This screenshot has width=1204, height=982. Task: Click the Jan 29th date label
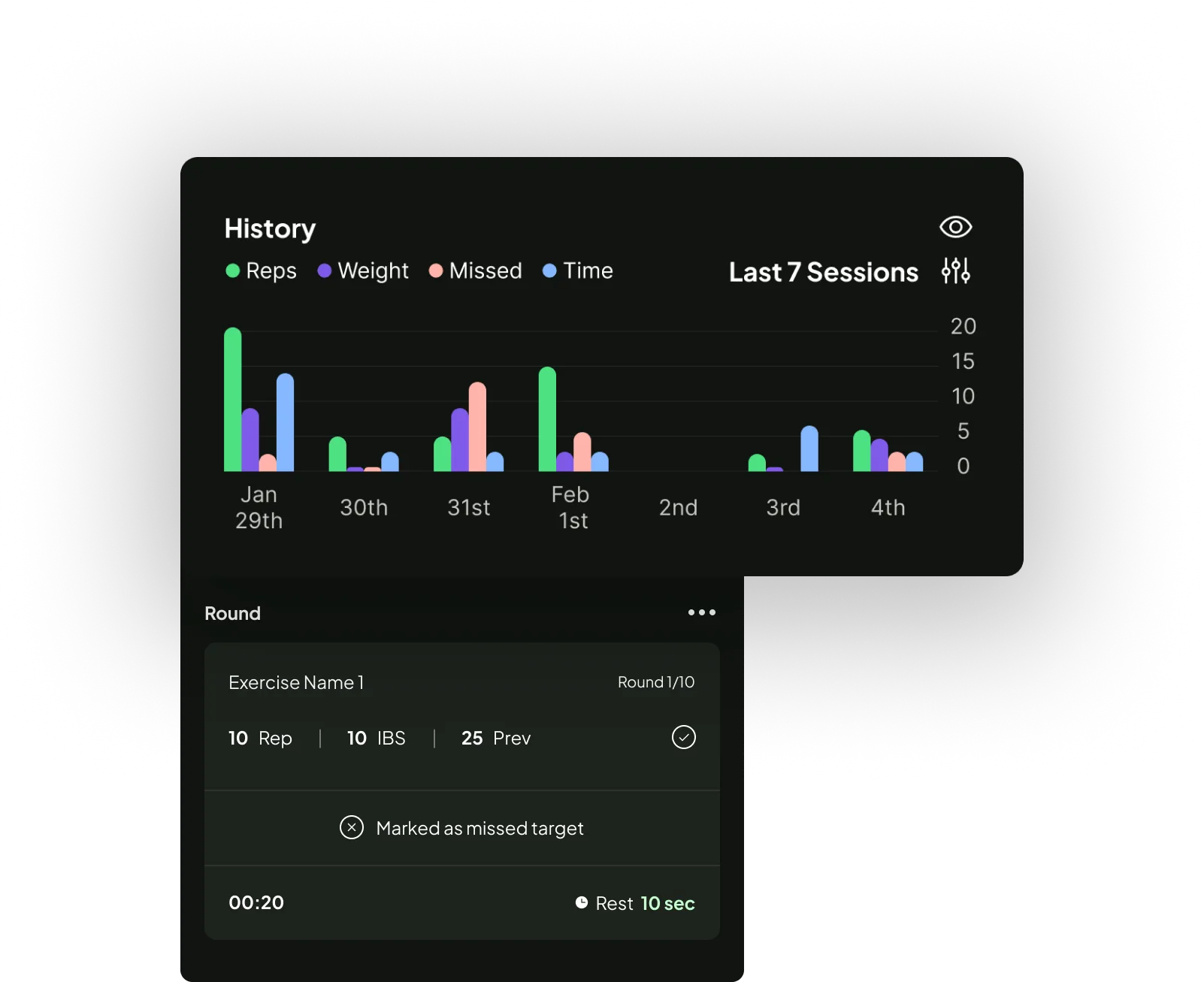pos(260,508)
